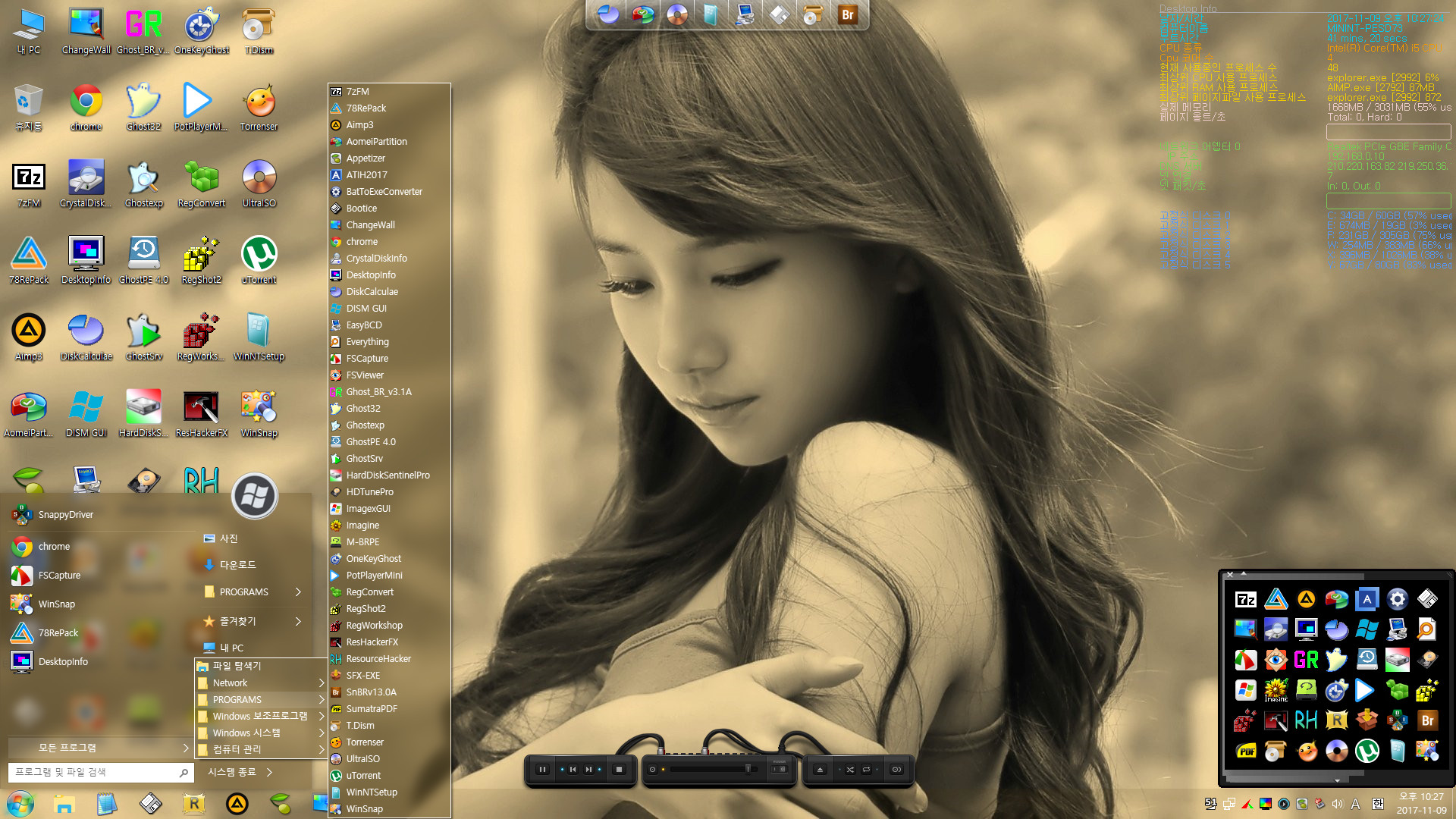
Task: Select EasyBCD in programs list
Action: click(x=389, y=325)
